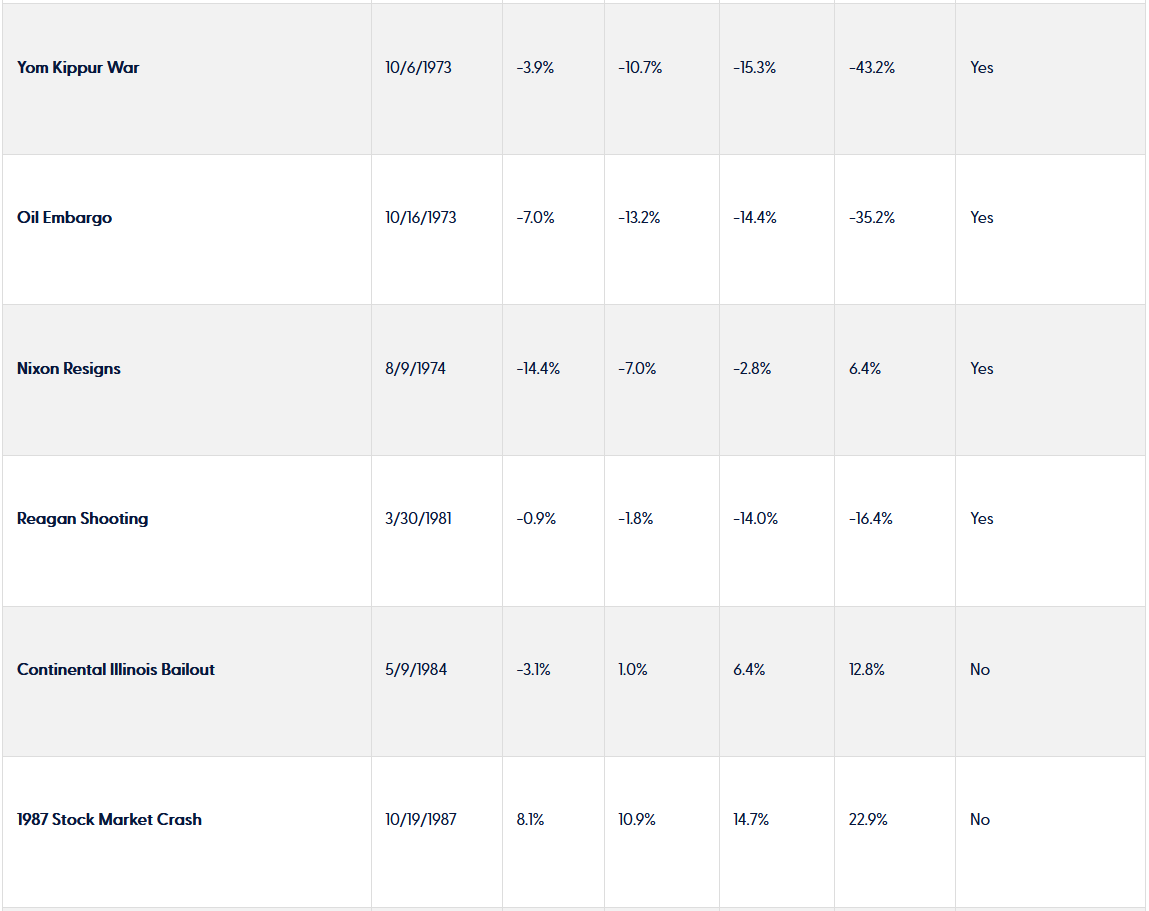The height and width of the screenshot is (911, 1149).
Task: Select the "Reagan Shooting" event name
Action: (82, 519)
